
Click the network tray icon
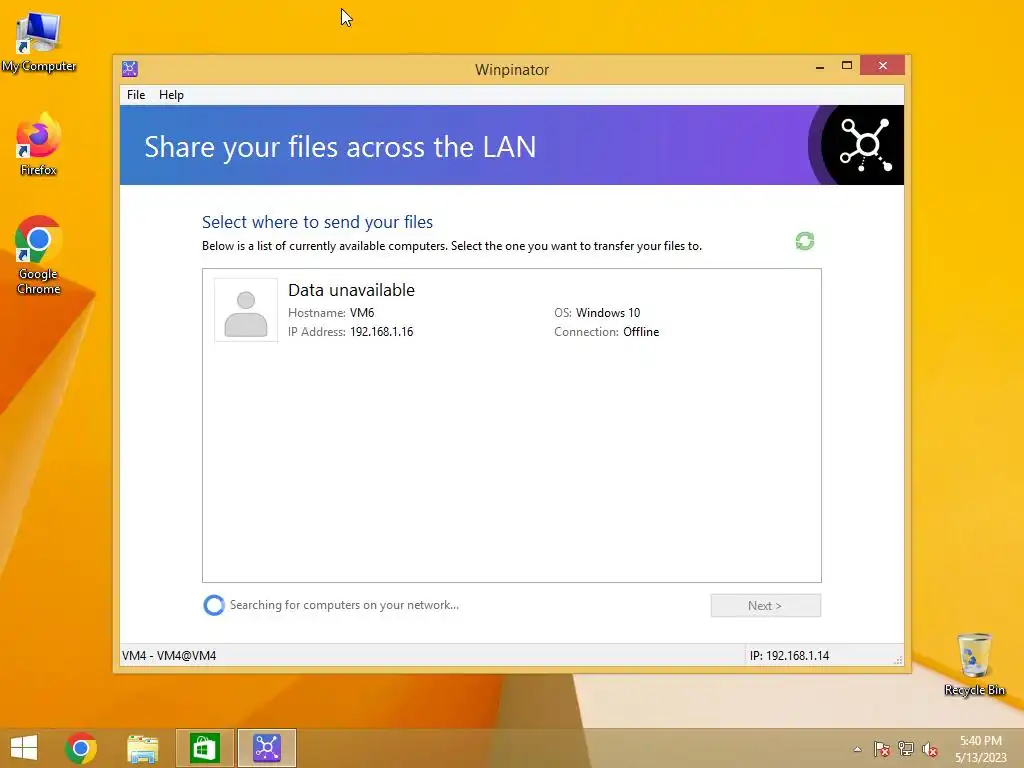(x=906, y=749)
